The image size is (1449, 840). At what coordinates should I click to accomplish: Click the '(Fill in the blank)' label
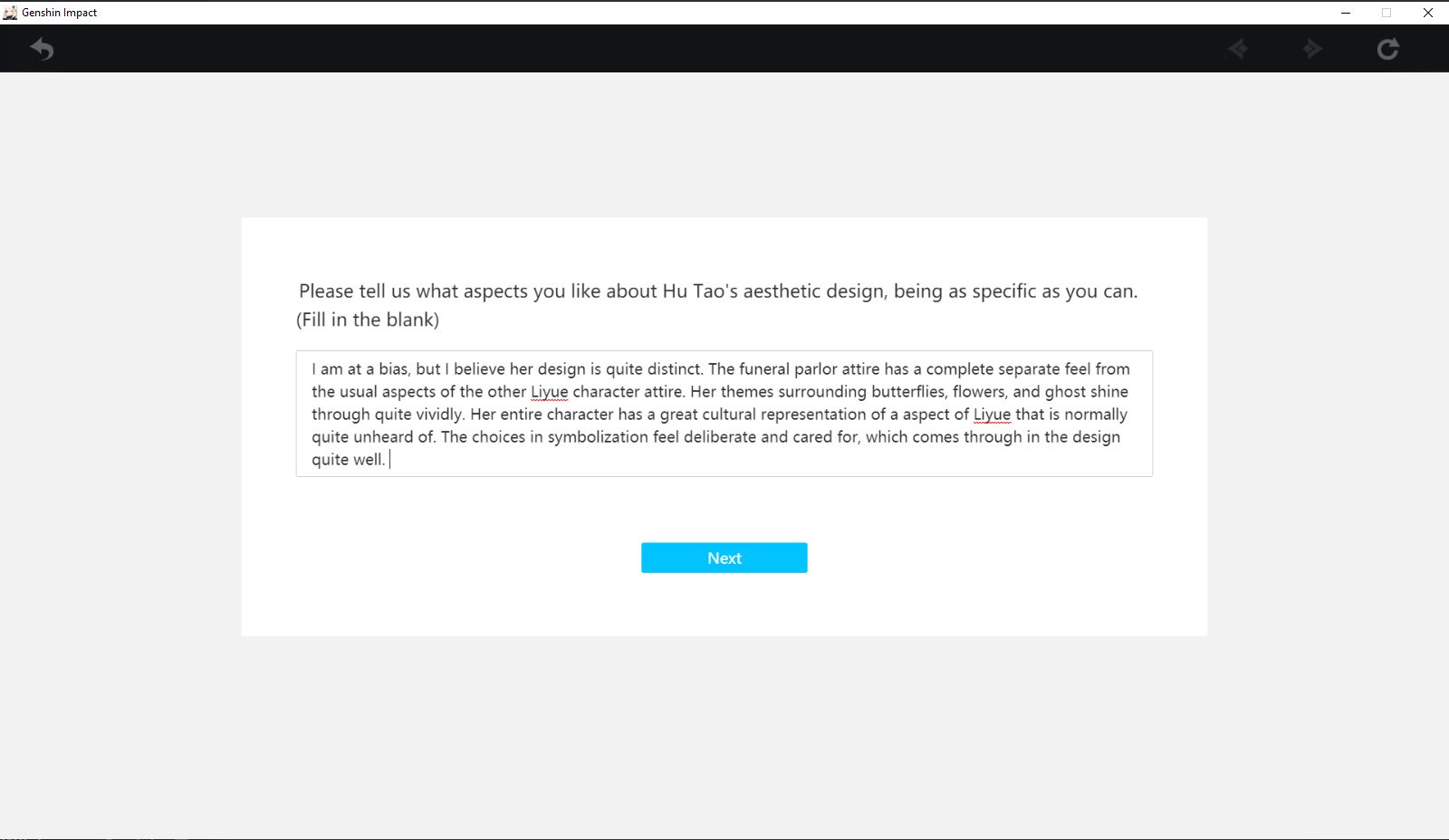pyautogui.click(x=368, y=320)
